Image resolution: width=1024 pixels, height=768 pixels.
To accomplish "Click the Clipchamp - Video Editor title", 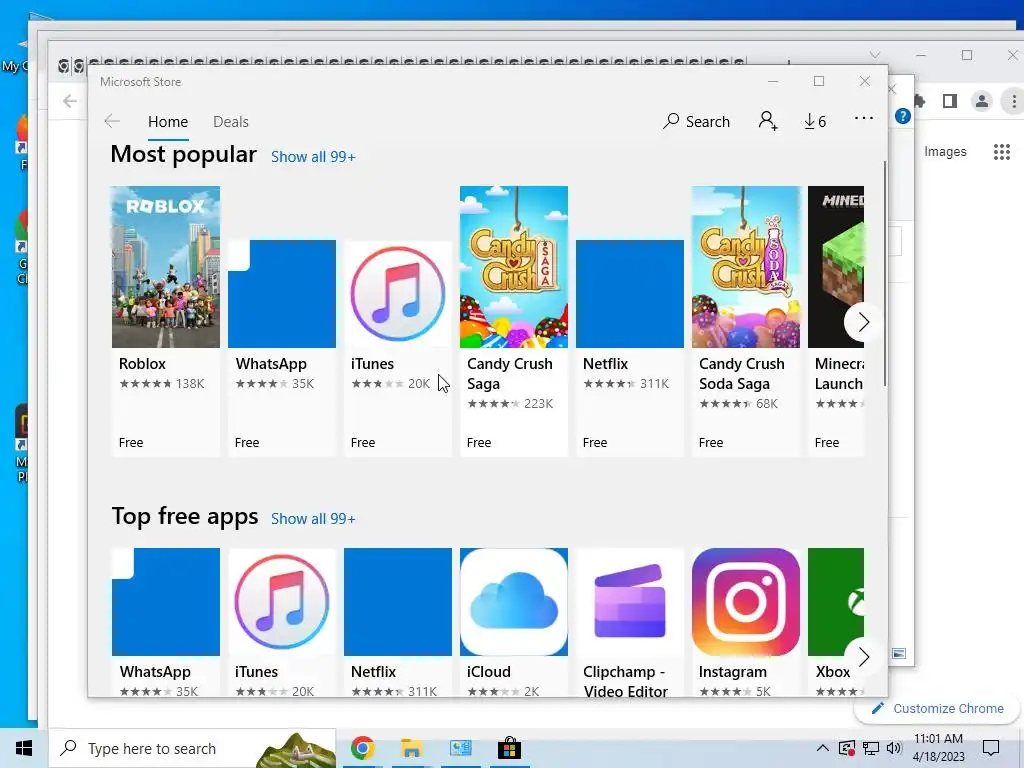I will point(626,681).
